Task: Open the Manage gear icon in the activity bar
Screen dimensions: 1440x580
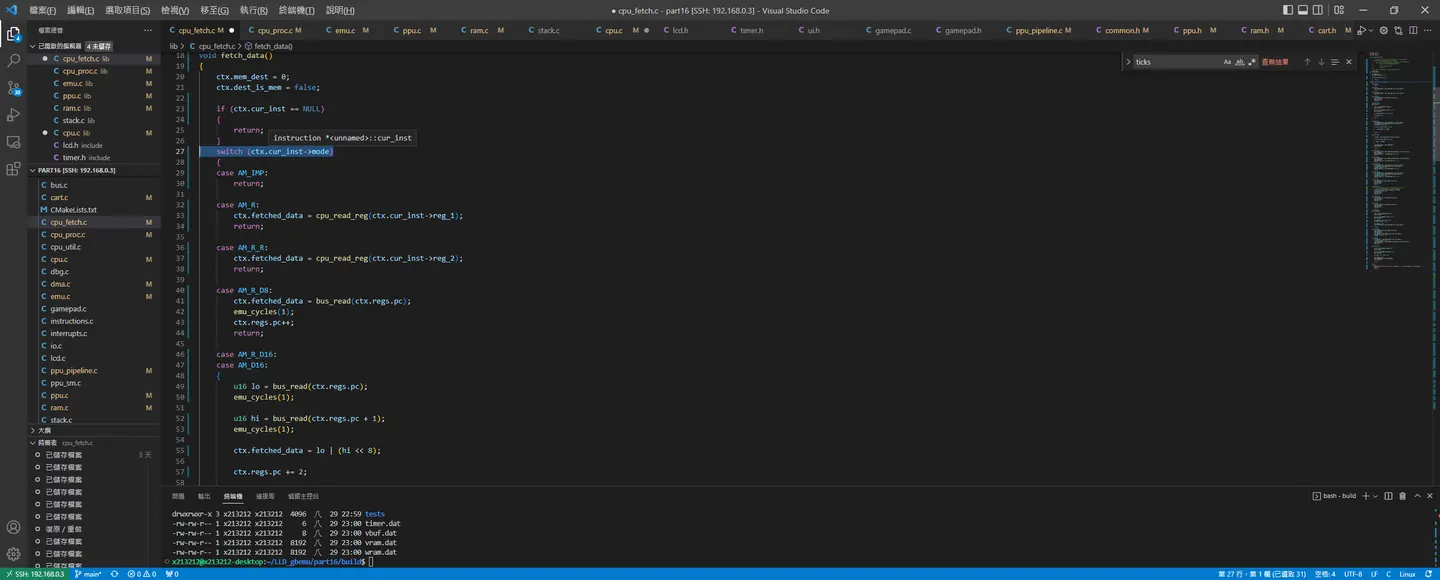Action: [14, 553]
